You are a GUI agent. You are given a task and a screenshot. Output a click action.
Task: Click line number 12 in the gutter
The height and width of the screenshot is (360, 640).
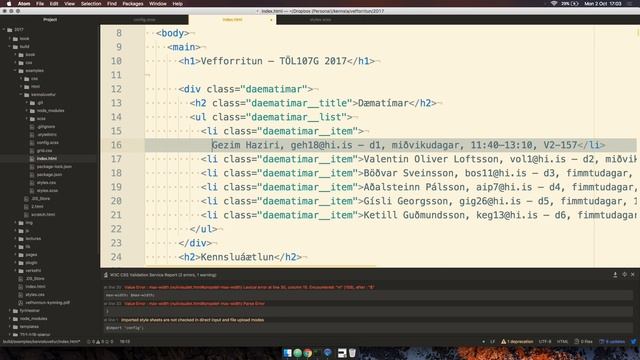[x=116, y=89]
